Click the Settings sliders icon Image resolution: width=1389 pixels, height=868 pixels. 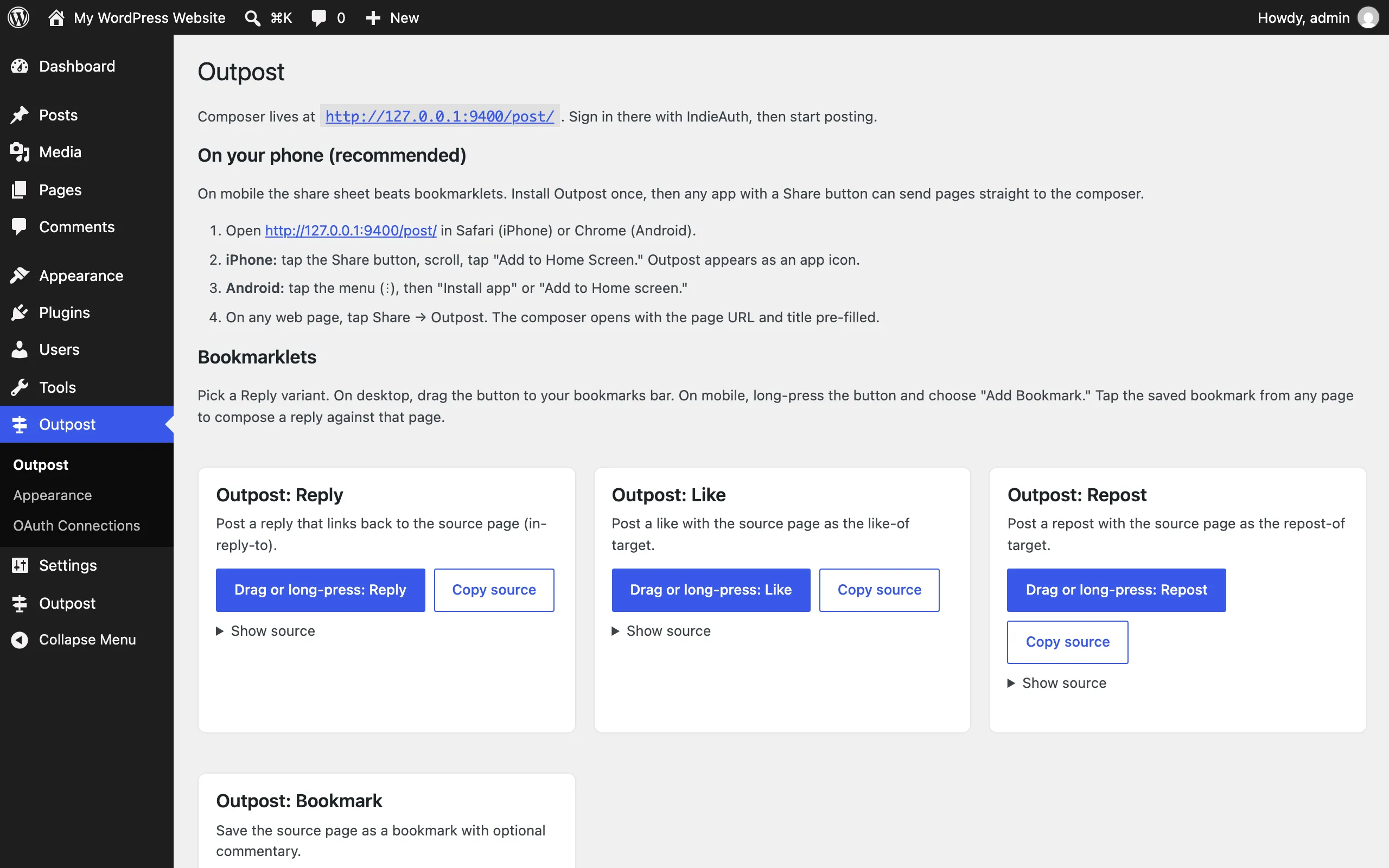20,565
